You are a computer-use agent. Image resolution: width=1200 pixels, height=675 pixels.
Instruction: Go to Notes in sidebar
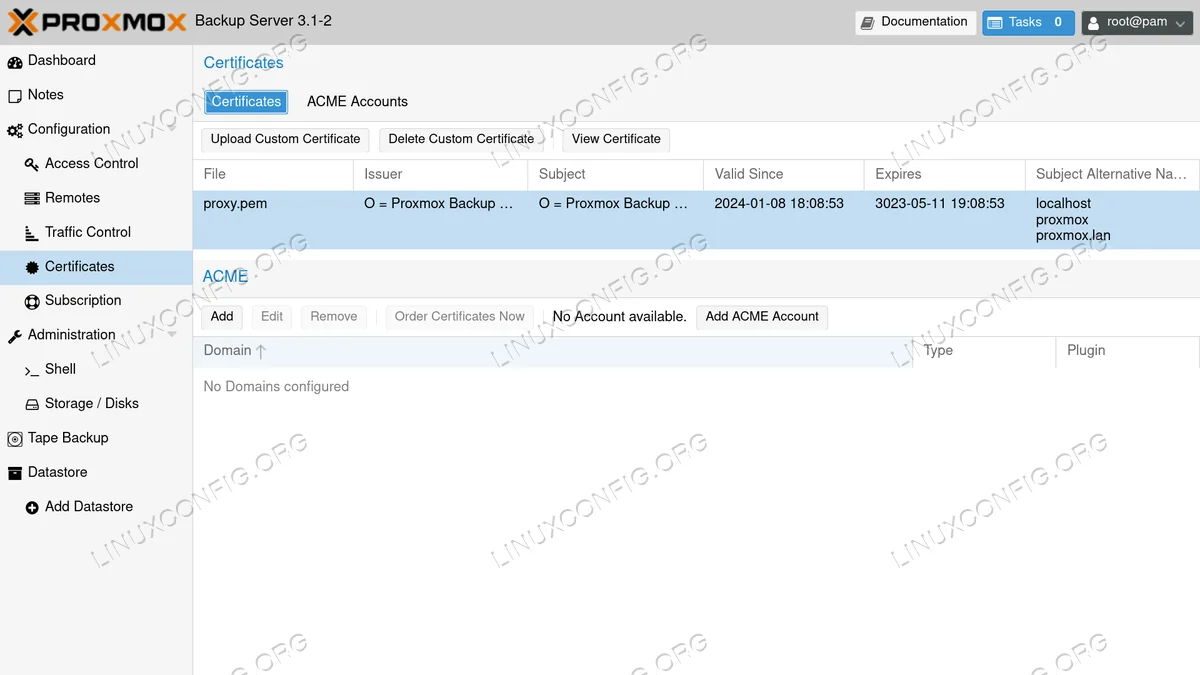pyautogui.click(x=46, y=95)
